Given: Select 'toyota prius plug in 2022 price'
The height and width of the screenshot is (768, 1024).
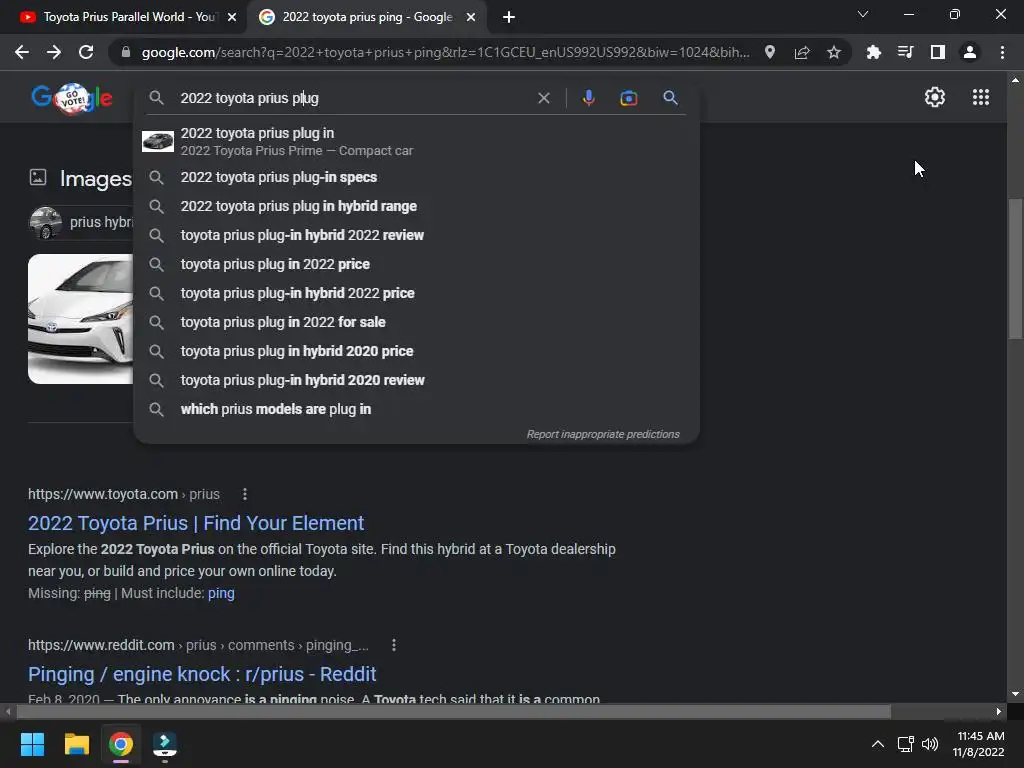Looking at the screenshot, I should point(417,264).
